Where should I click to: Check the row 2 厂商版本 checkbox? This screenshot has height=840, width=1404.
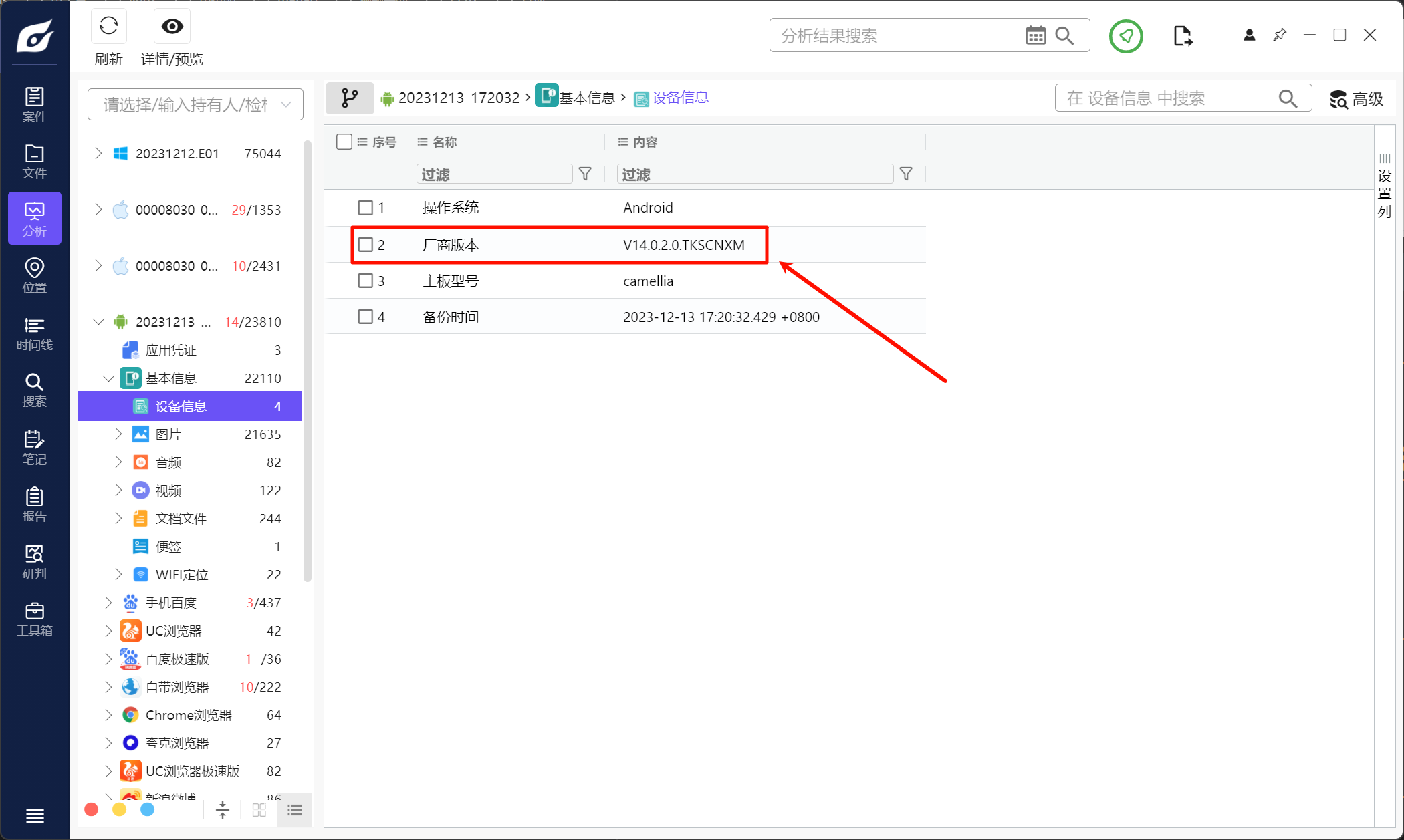tap(365, 245)
